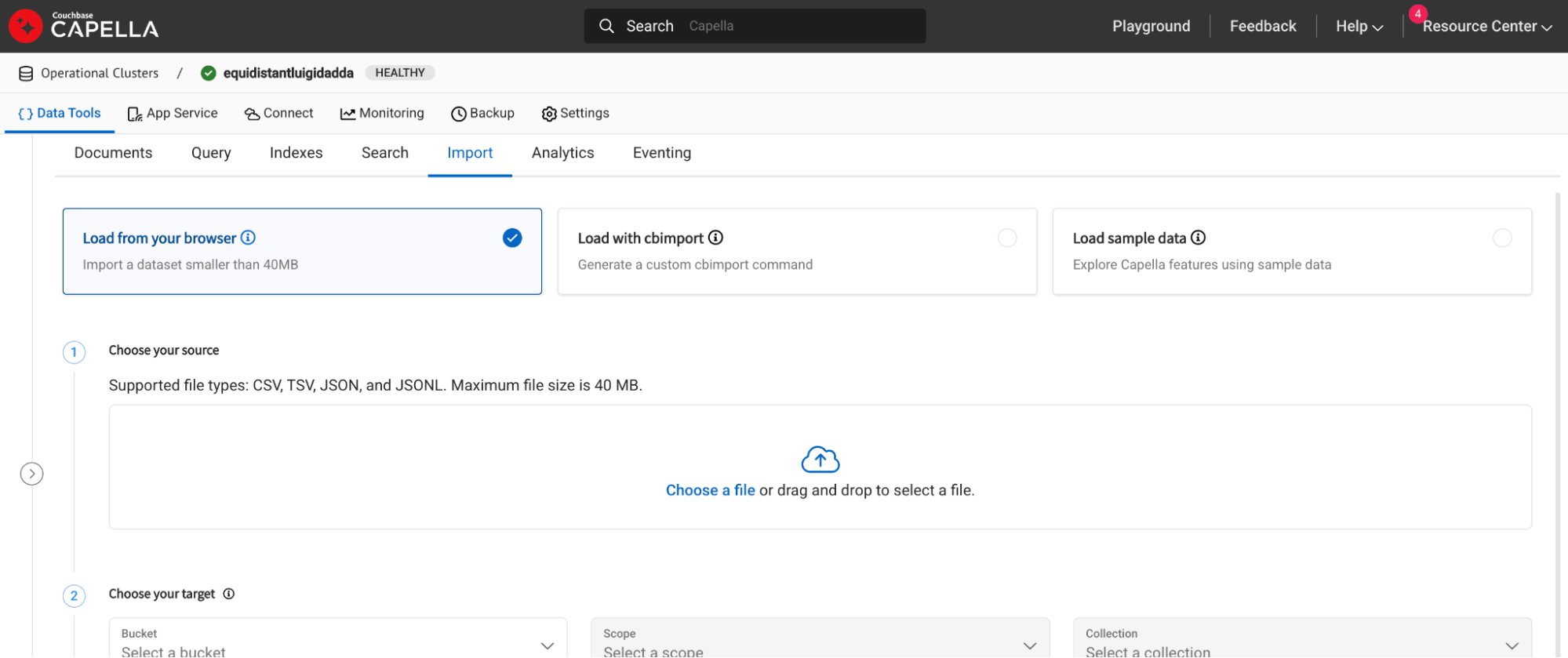Click the search magnifier icon
1568x658 pixels.
point(606,26)
